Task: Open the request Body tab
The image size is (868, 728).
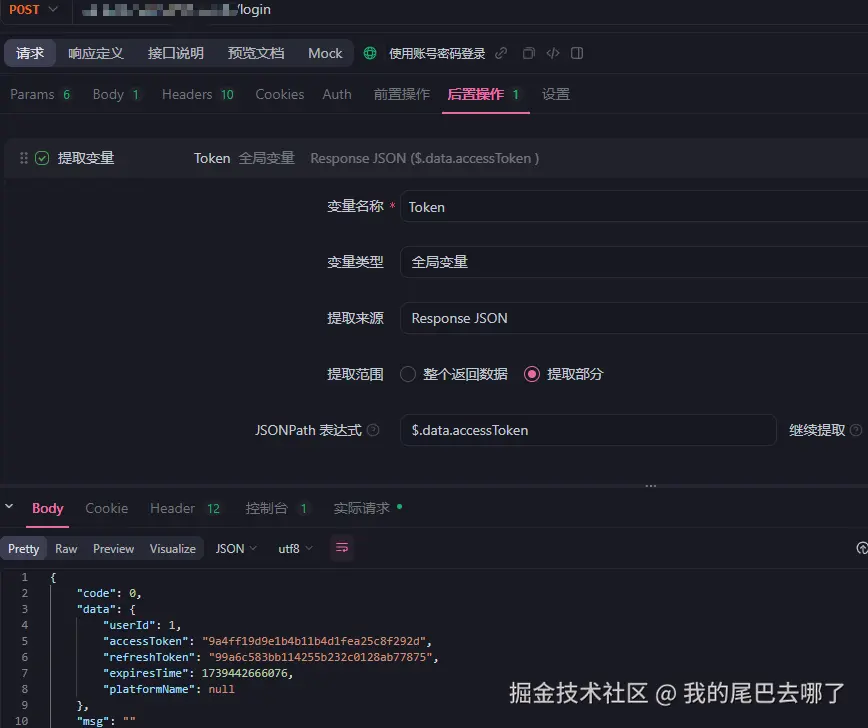Action: [116, 94]
